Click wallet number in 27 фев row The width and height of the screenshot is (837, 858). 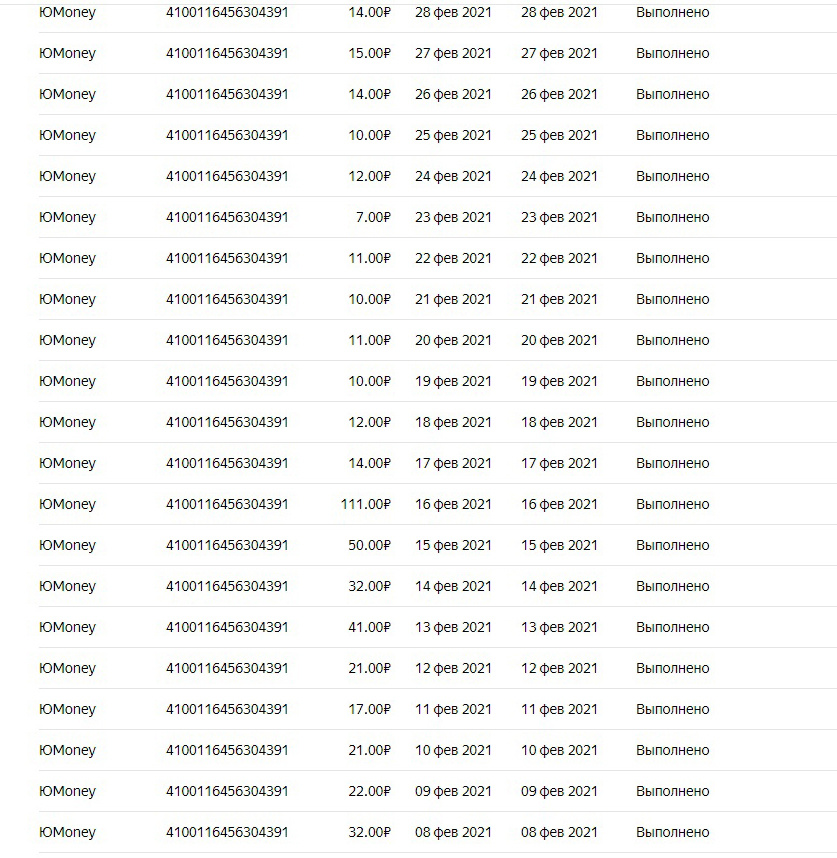227,53
